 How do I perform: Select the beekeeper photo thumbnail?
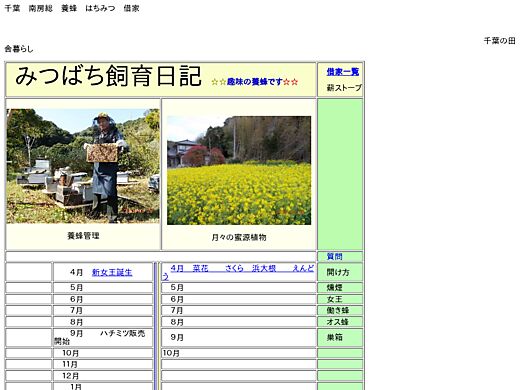[x=83, y=166]
